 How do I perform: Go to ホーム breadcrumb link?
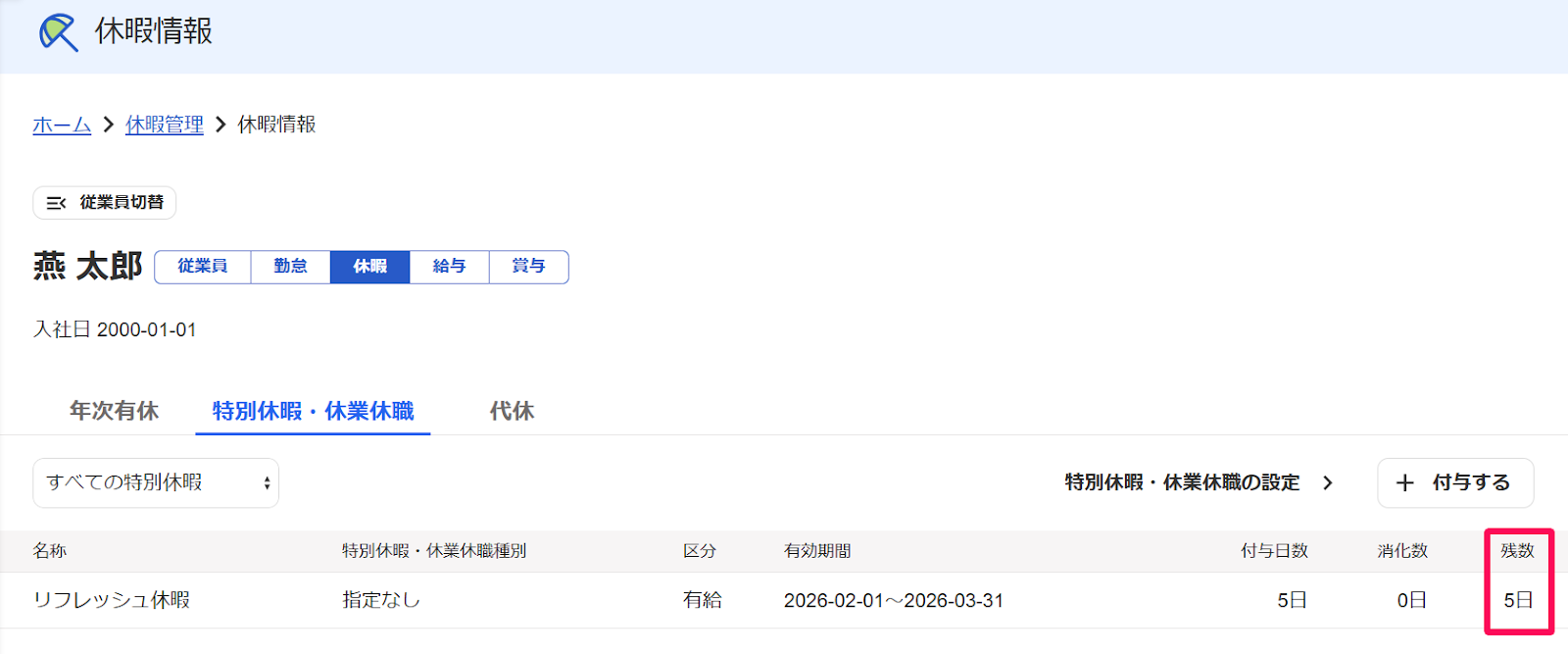pos(62,125)
